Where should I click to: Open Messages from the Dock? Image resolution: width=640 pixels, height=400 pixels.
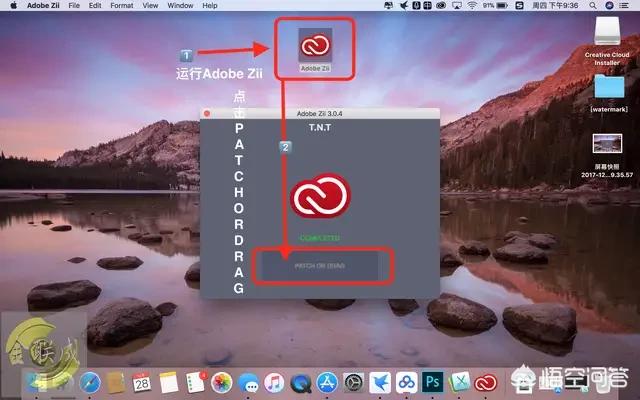[x=248, y=383]
